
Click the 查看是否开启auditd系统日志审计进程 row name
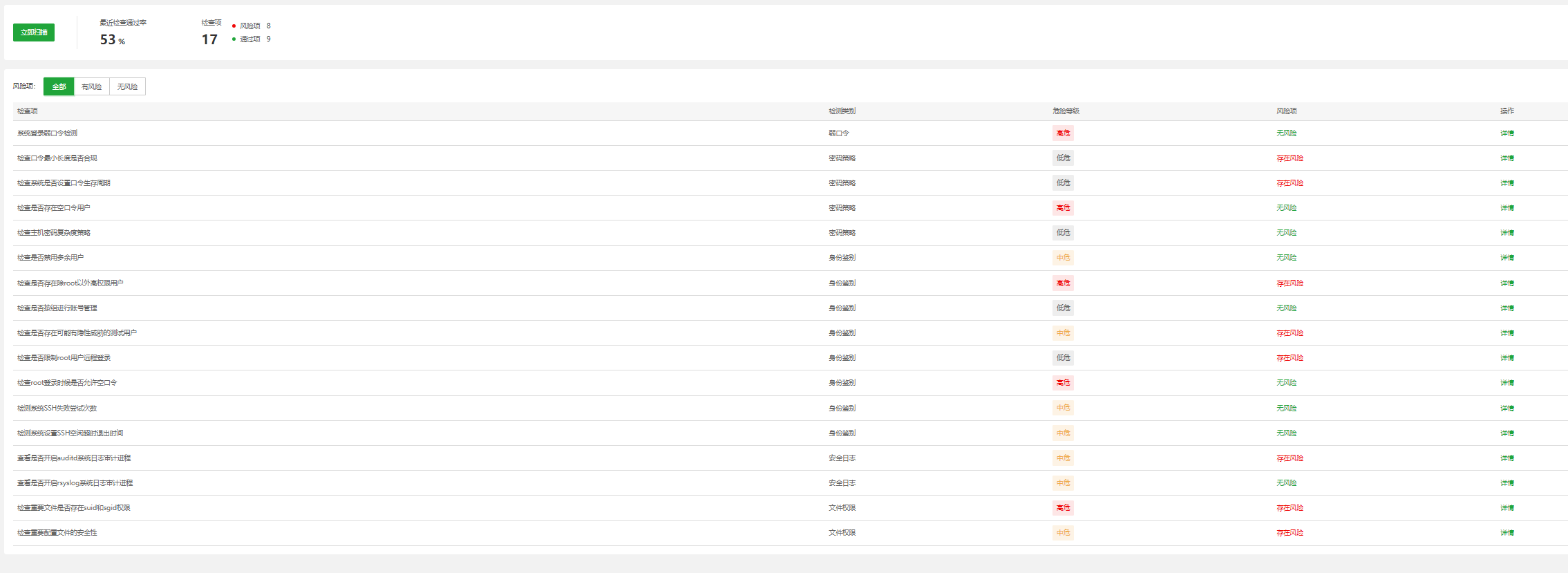74,458
